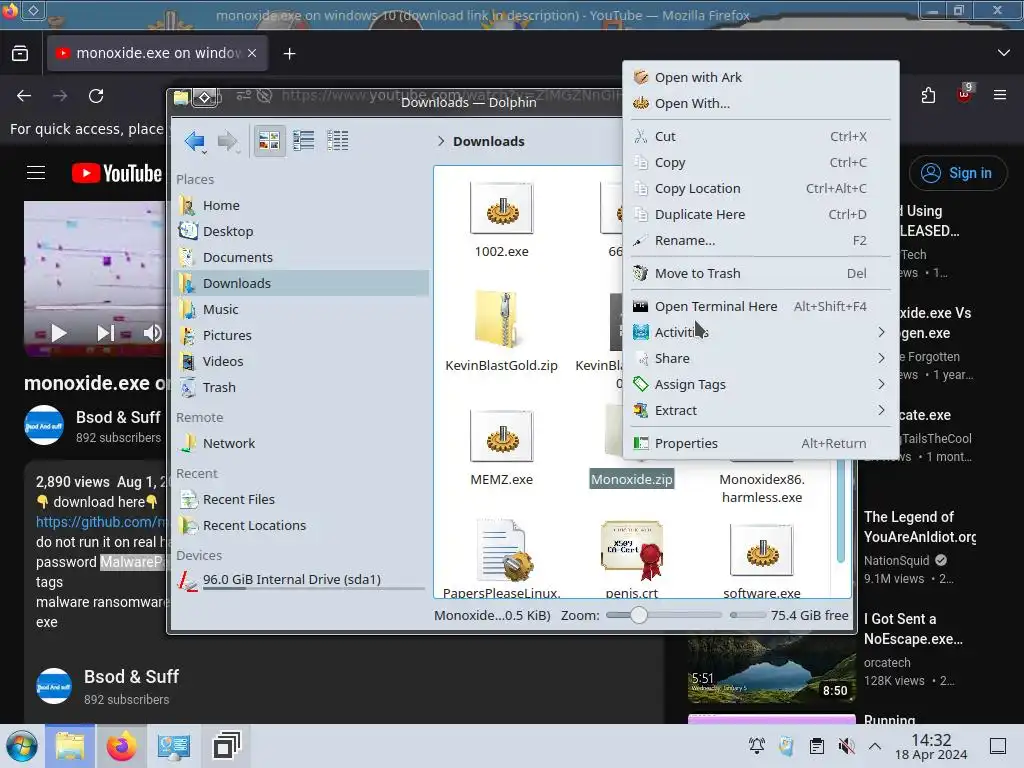Select Open Terminal Here in context menu

(761, 306)
